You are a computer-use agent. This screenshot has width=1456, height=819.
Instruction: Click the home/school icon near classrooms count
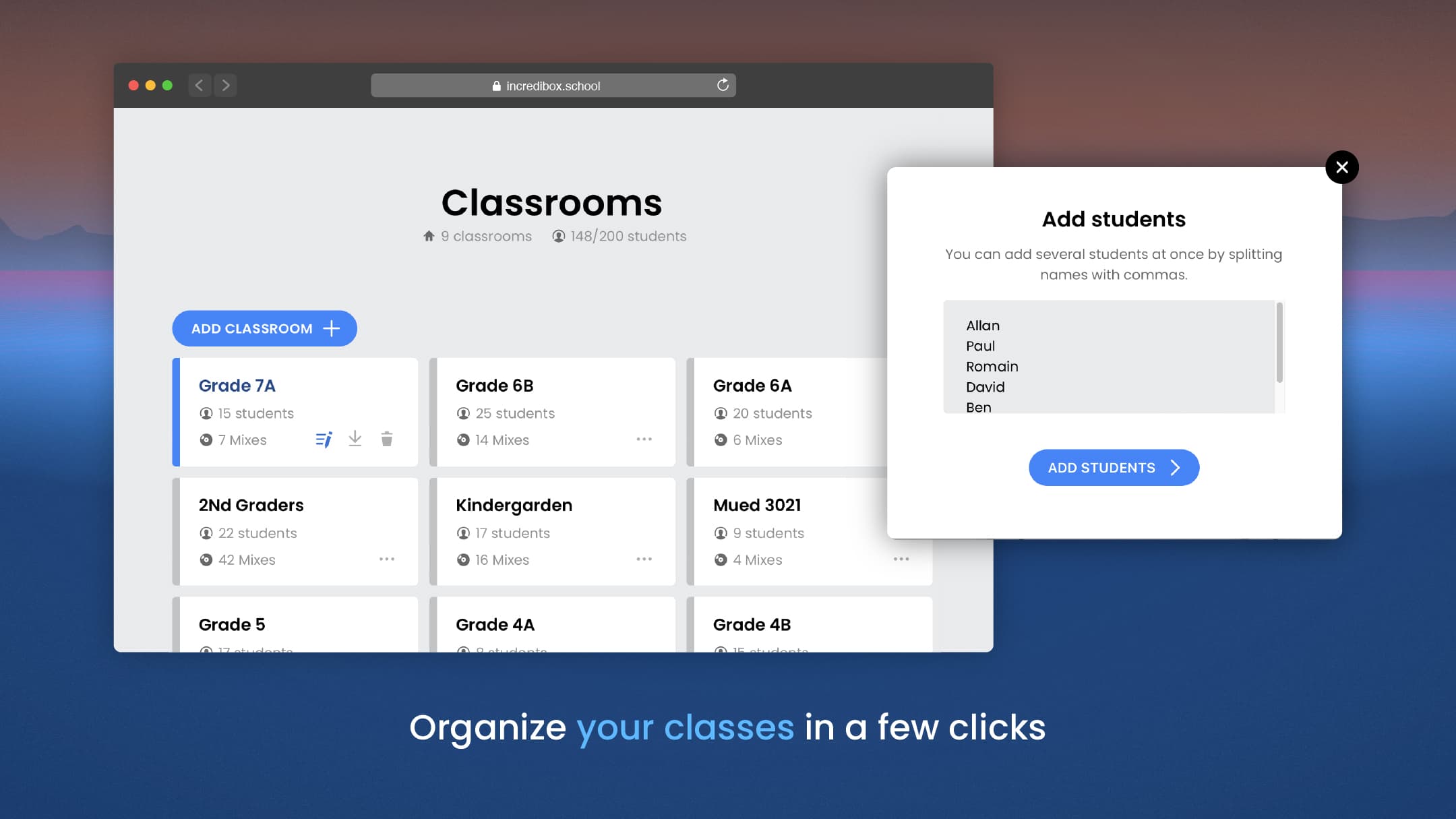click(428, 236)
